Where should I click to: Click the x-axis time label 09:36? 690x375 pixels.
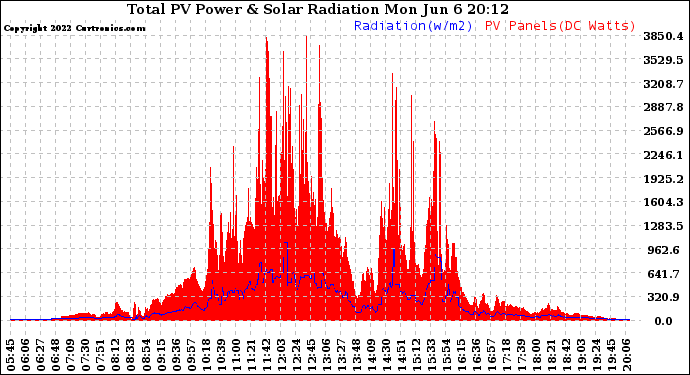tap(176, 355)
